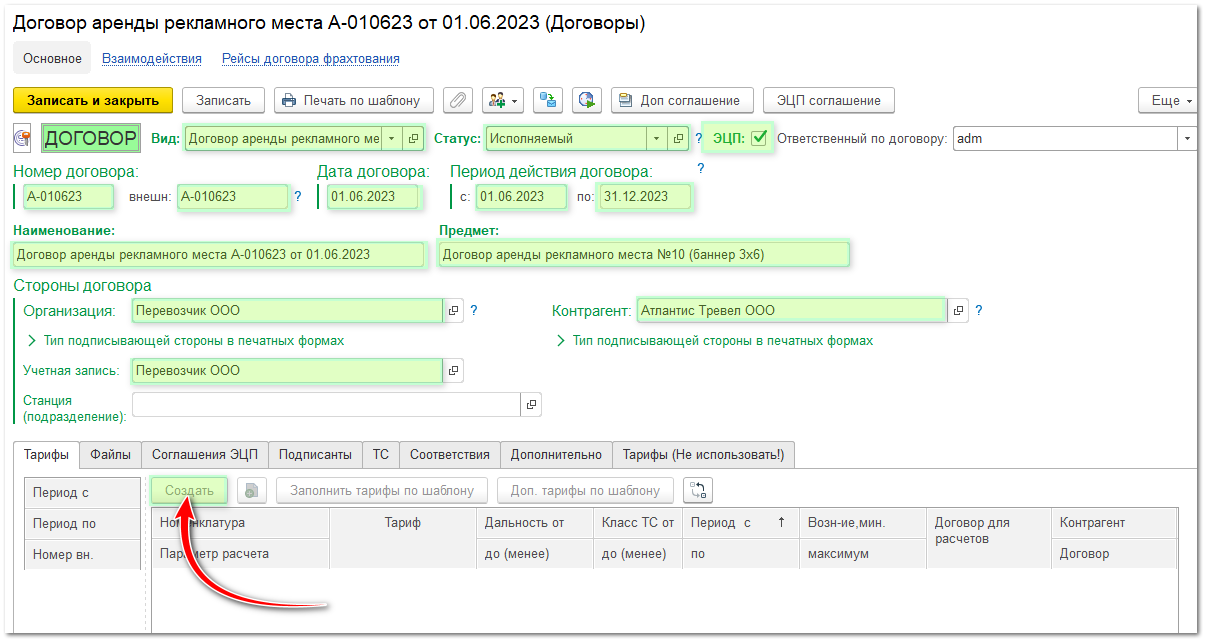Screen dimensions: 1206x642
Task: Click the contract icon left of ДОГОВОР
Action: click(x=24, y=138)
